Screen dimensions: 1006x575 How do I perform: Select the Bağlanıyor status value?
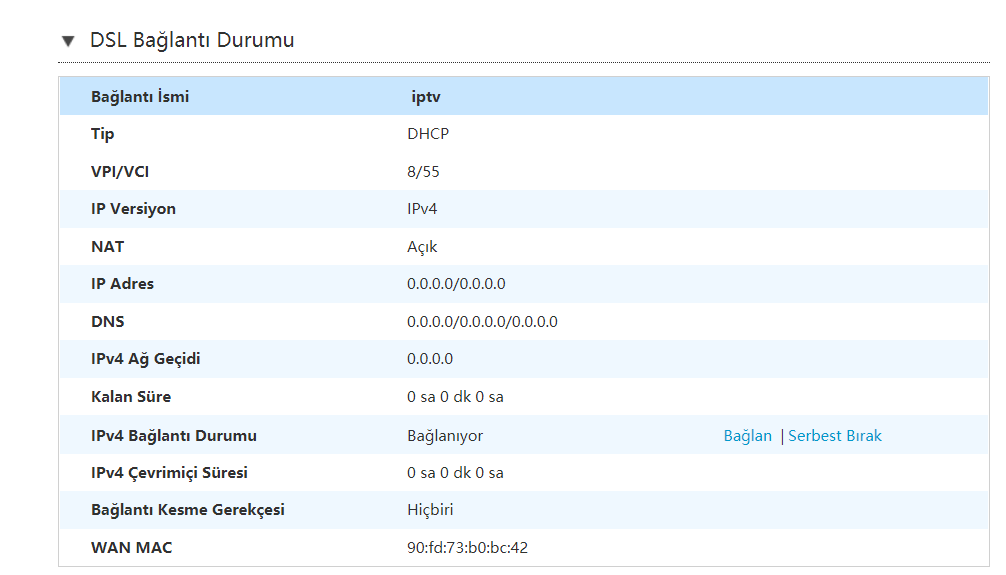pos(445,436)
